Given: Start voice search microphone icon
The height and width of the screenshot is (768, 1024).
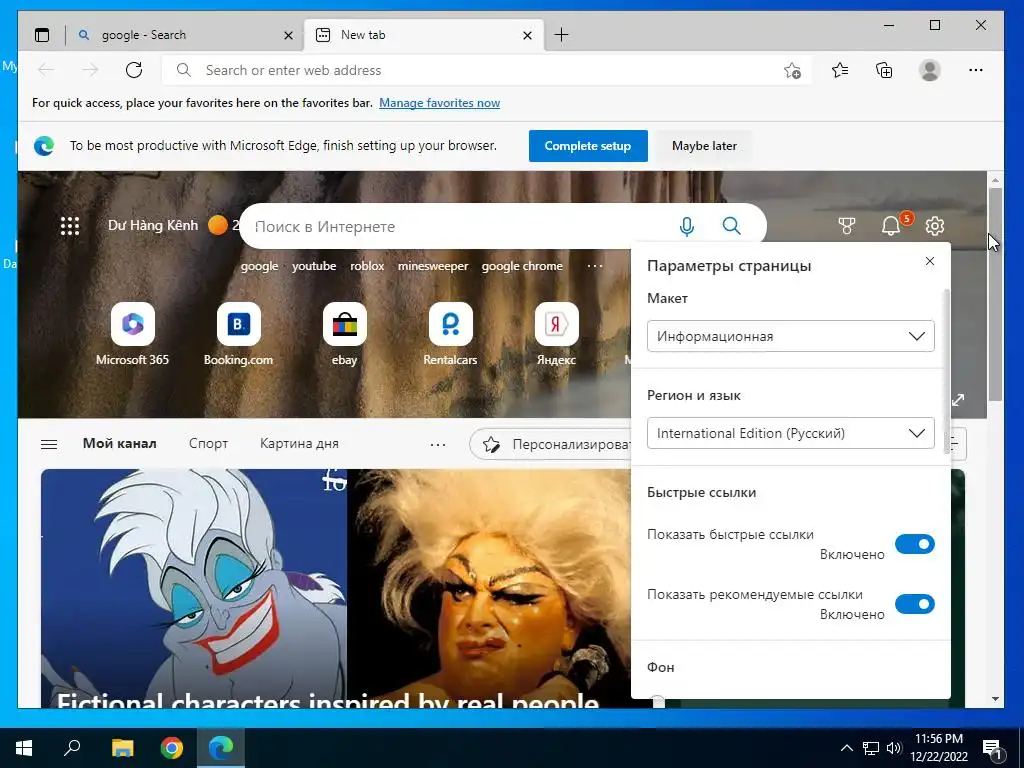Looking at the screenshot, I should [x=686, y=226].
